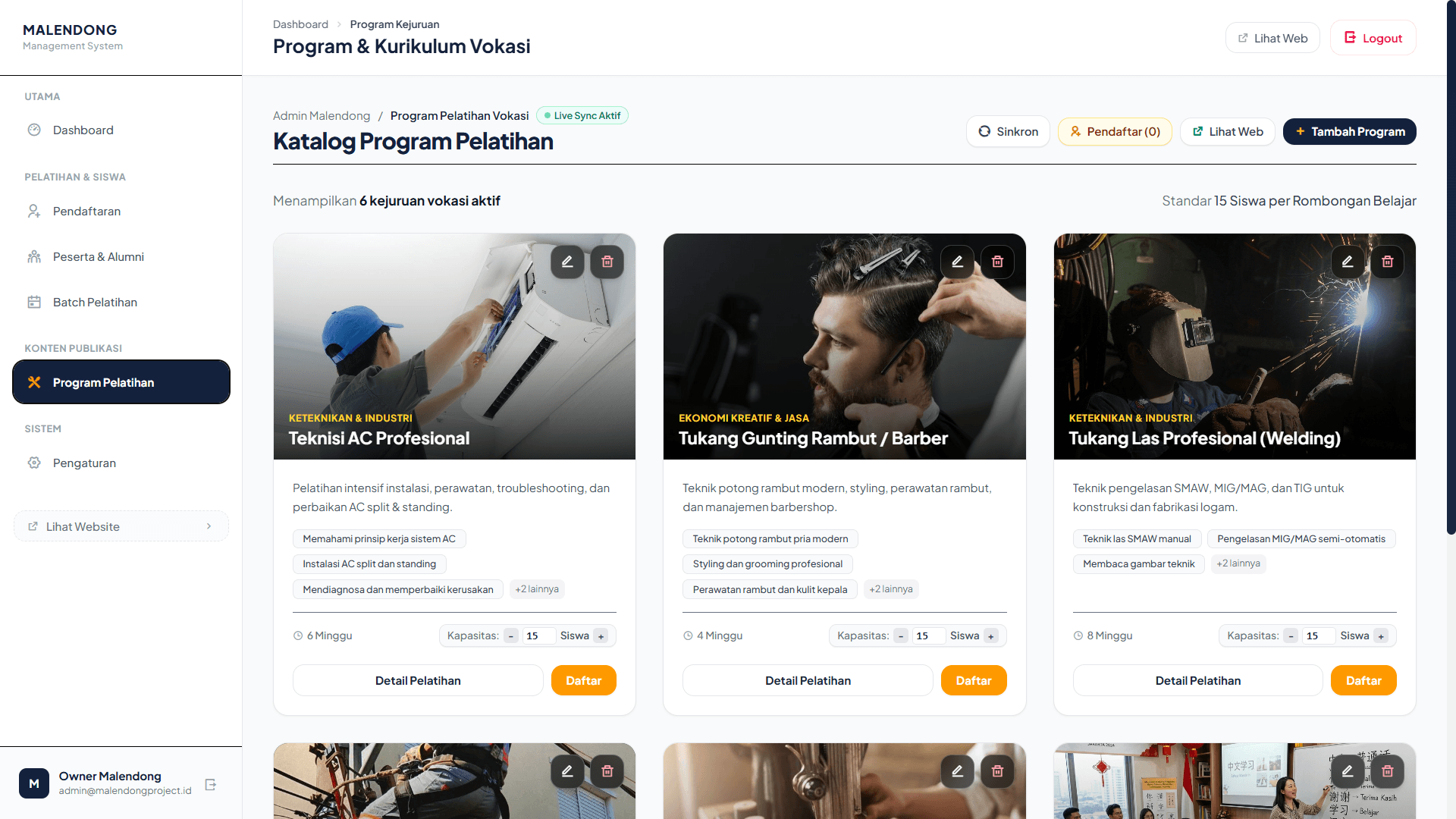Open Detail Pelatihan for Tukang Gunting Rambut
1456x819 pixels.
(808, 681)
